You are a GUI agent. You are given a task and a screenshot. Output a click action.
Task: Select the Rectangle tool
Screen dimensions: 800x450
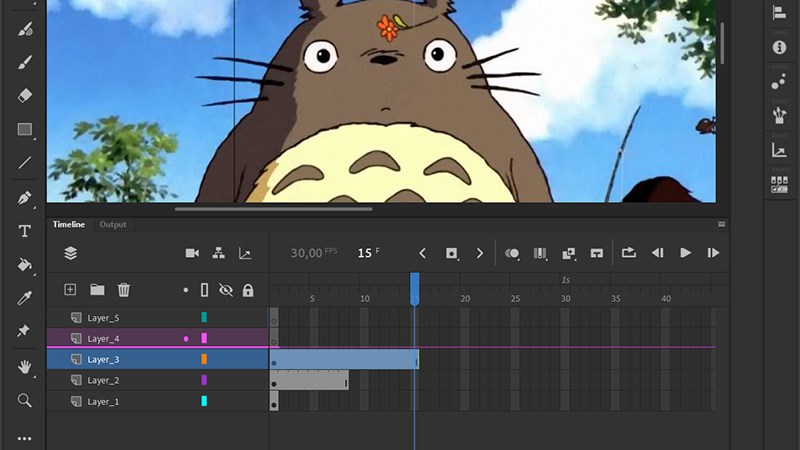[x=24, y=129]
